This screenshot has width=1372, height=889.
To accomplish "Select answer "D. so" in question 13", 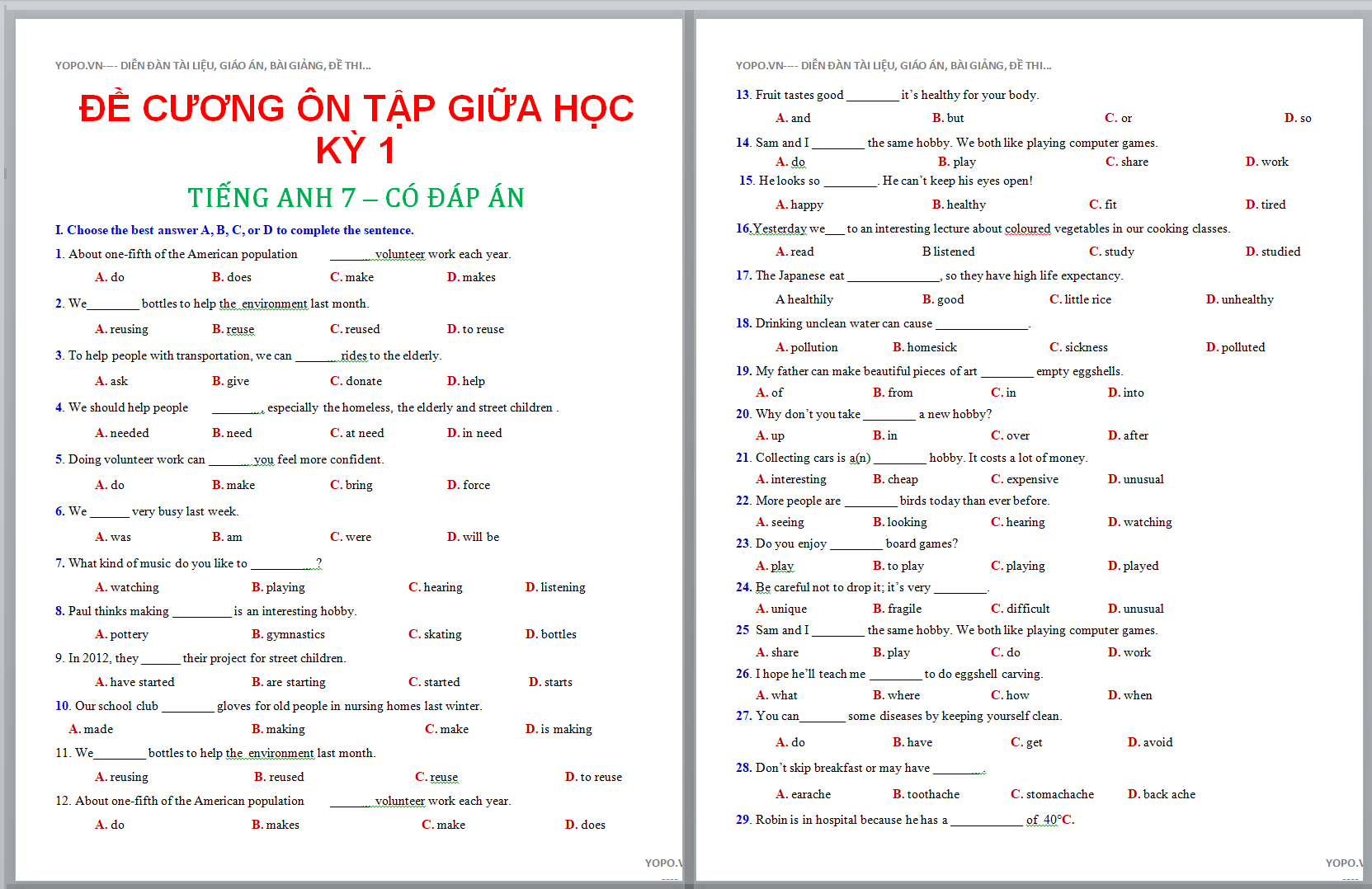I will click(x=1298, y=118).
